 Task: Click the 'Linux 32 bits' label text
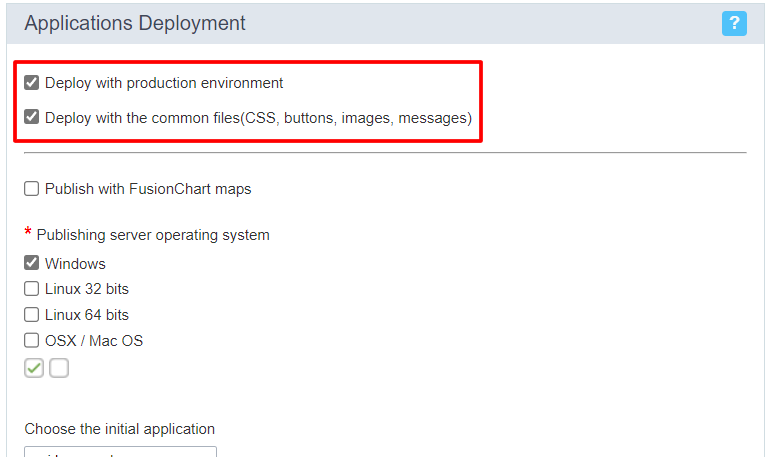(x=87, y=289)
